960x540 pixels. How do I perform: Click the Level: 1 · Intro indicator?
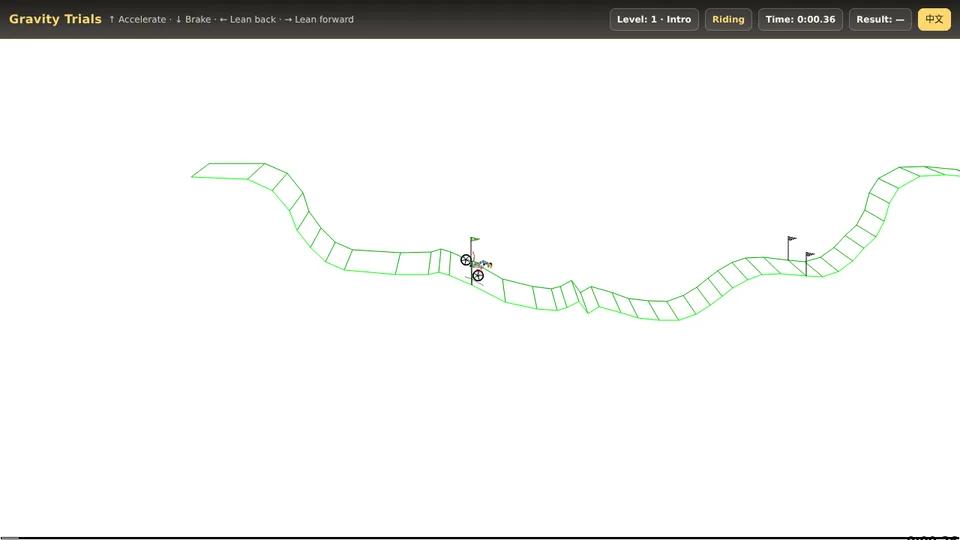point(654,20)
